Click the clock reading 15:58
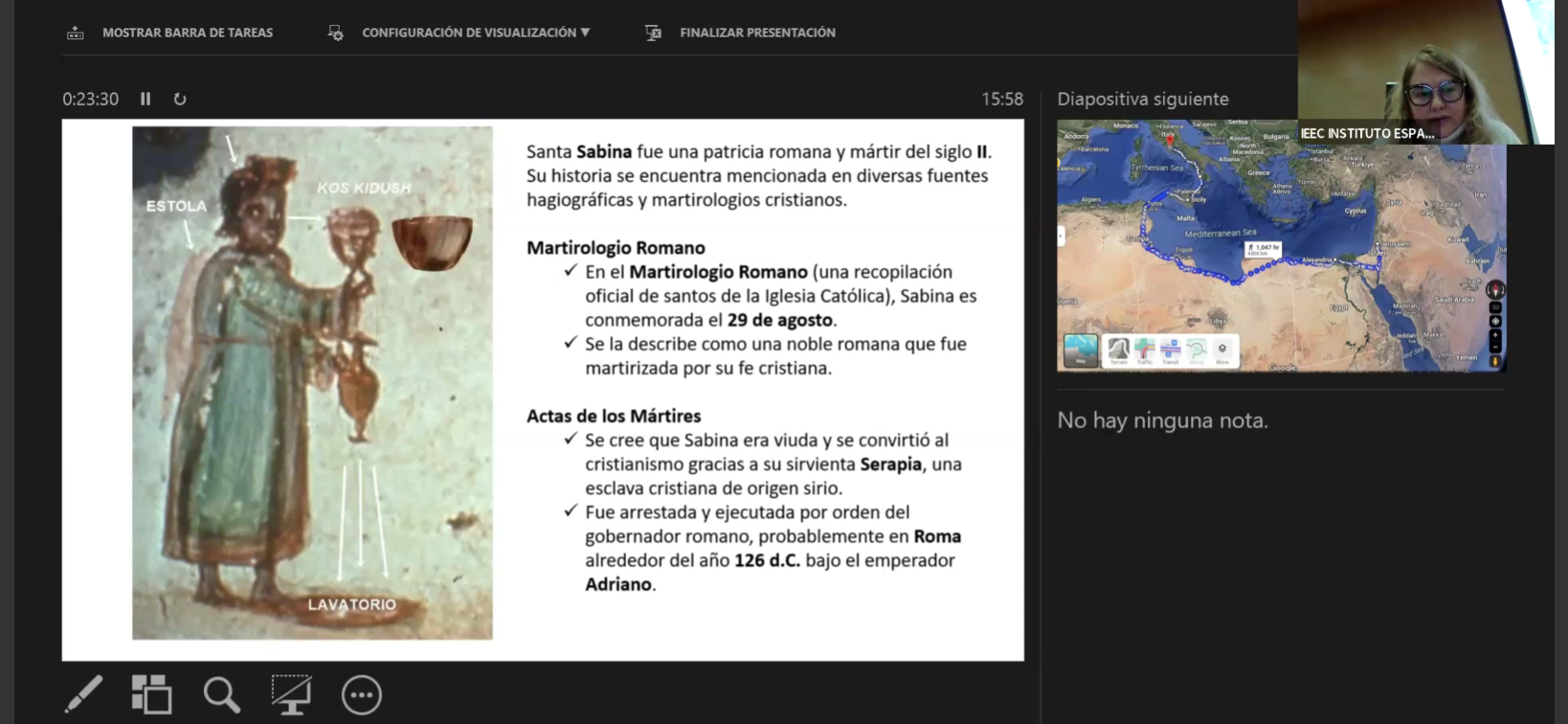This screenshot has height=724, width=1568. [x=1002, y=99]
